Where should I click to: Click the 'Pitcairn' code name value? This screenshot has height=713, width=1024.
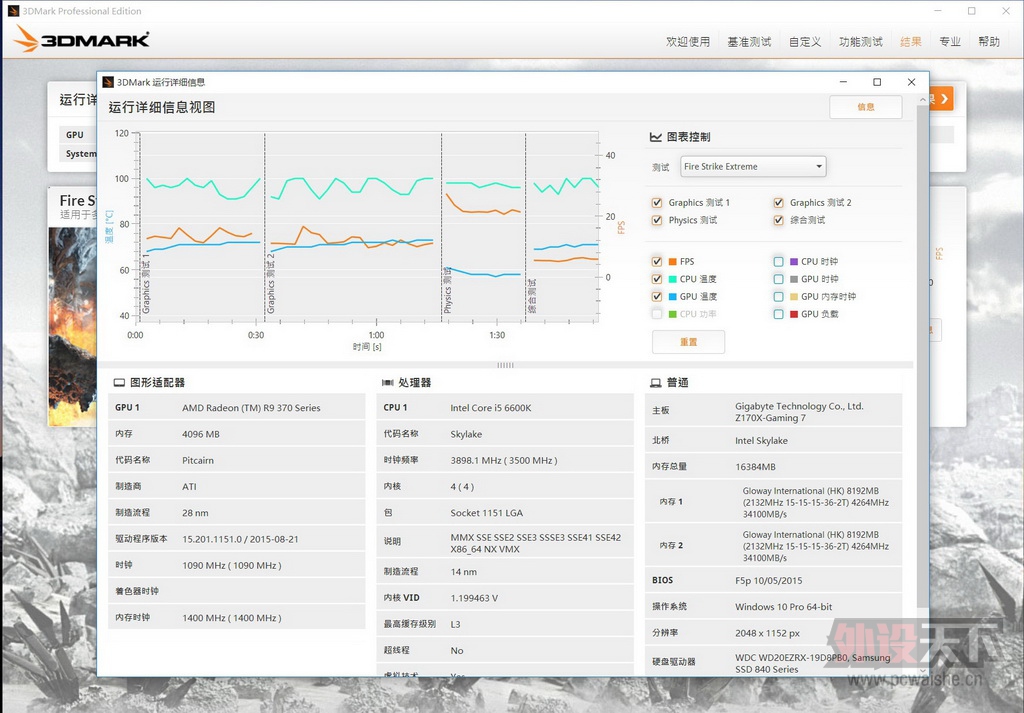198,460
